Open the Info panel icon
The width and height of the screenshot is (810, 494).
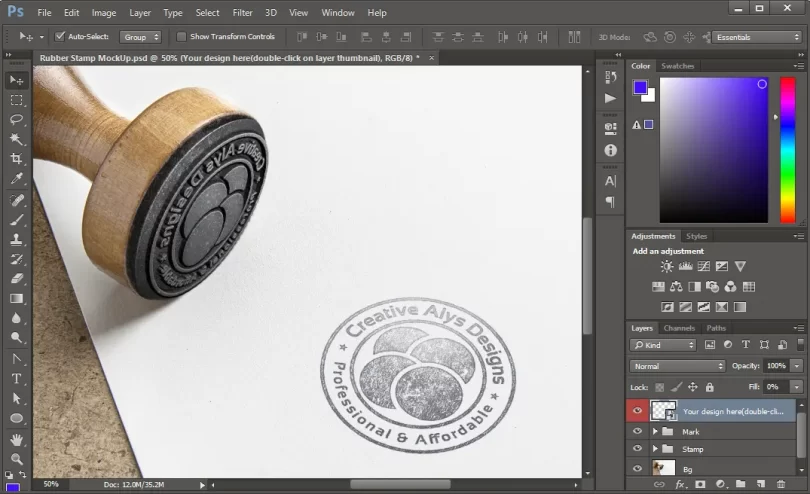click(x=611, y=150)
